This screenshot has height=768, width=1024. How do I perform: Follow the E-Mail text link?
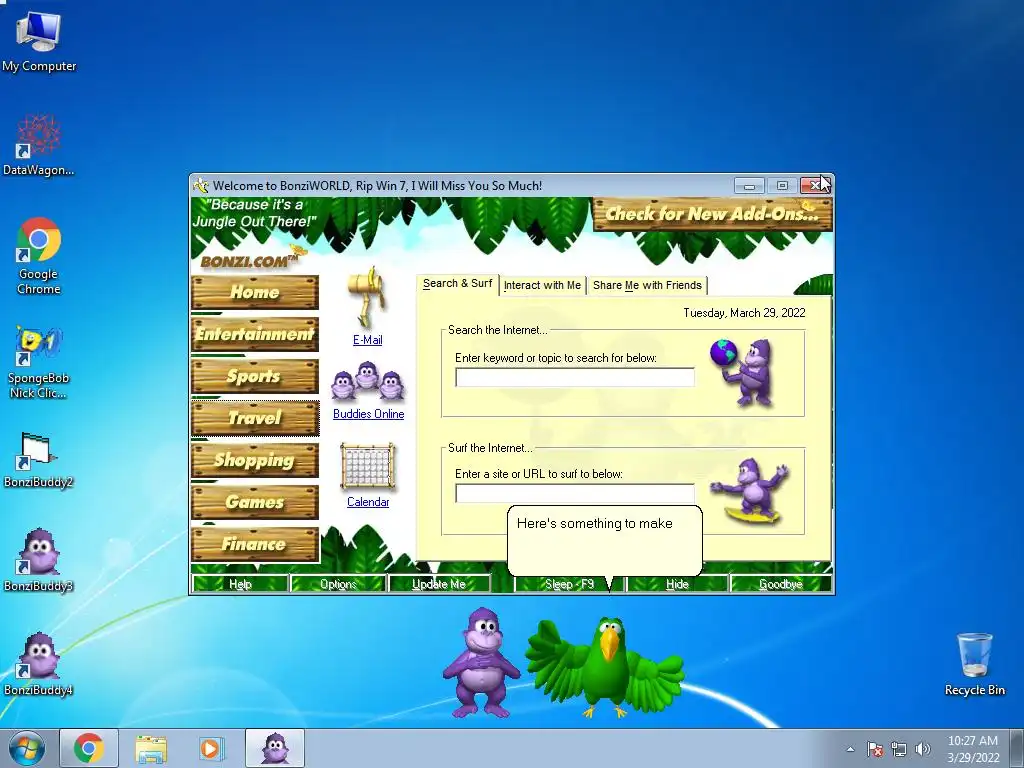368,340
